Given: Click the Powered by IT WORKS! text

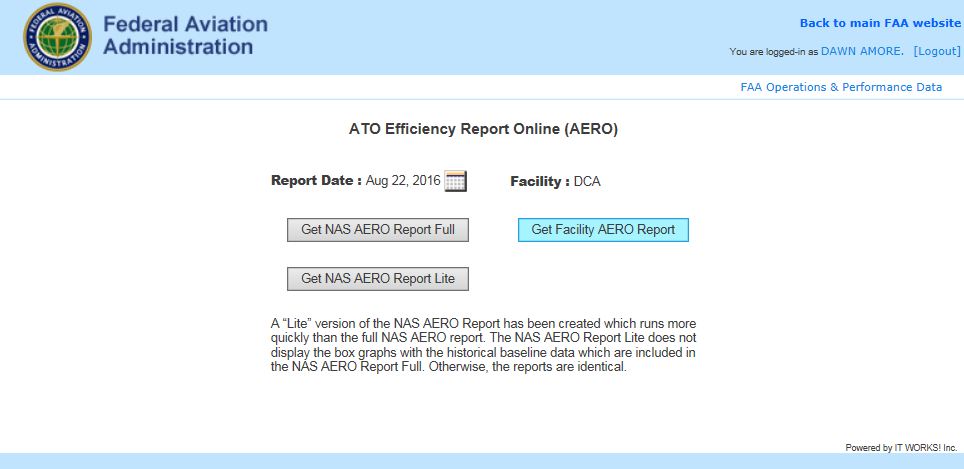Looking at the screenshot, I should click(901, 448).
